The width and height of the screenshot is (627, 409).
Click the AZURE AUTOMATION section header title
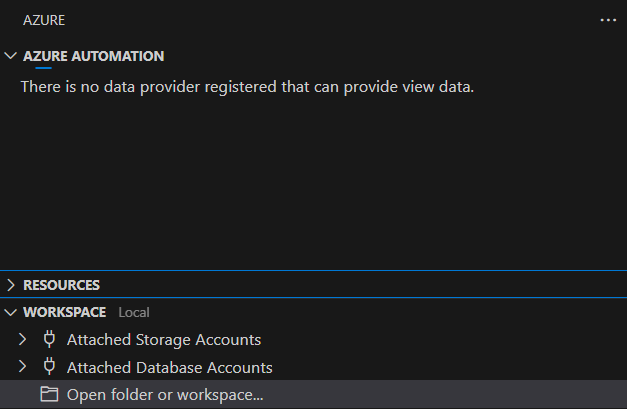click(94, 56)
